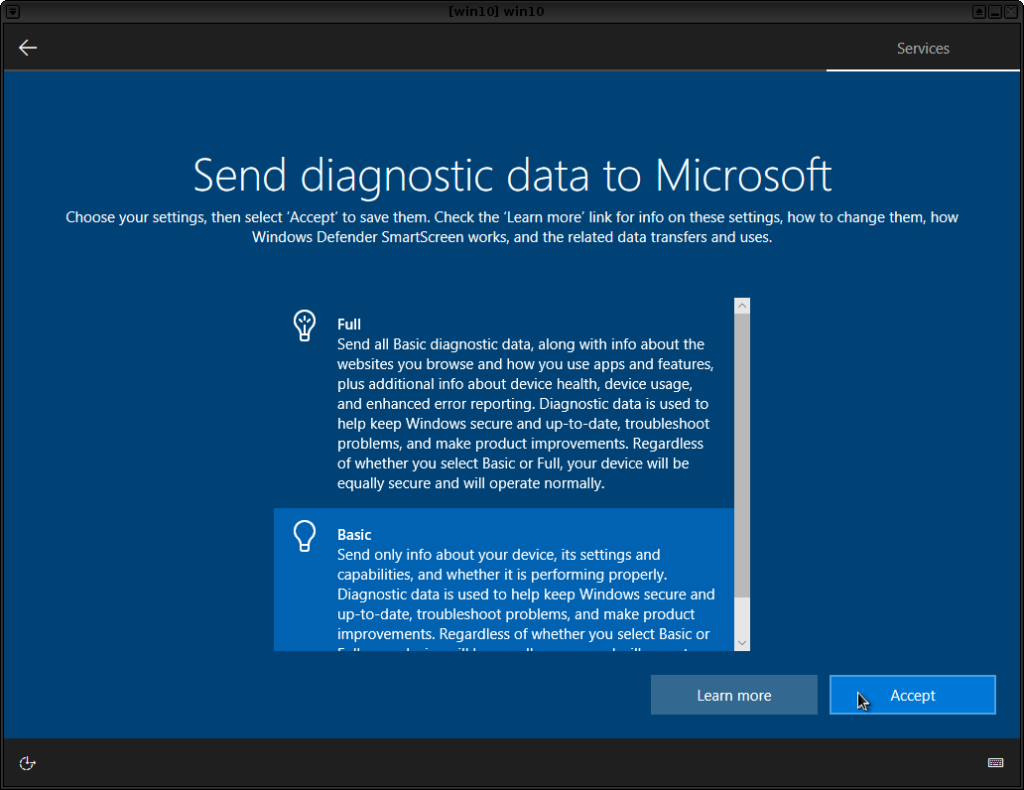Open the Services tab
Image resolution: width=1024 pixels, height=790 pixels.
coord(922,48)
